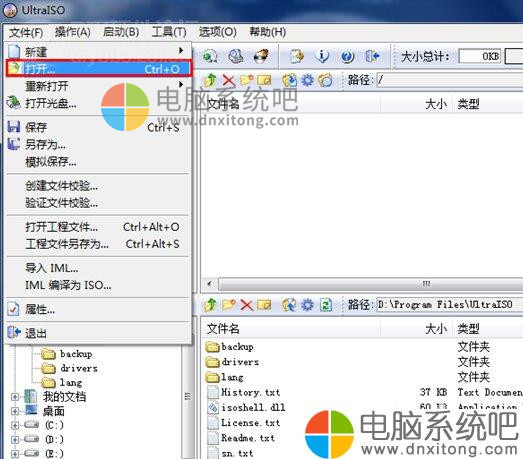Click the burn CD image toolbar icon
Screen dimensions: 523x459
261,56
